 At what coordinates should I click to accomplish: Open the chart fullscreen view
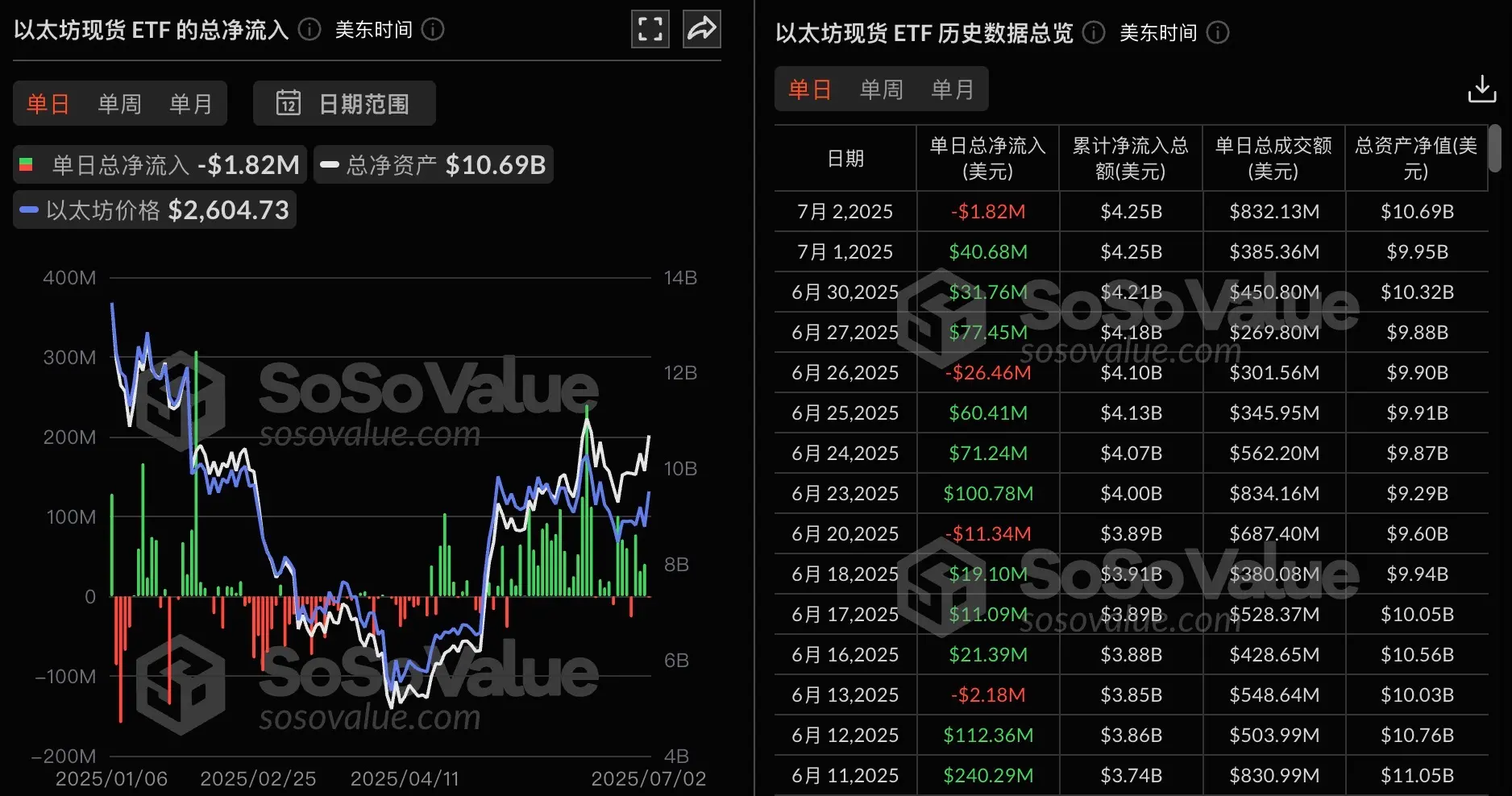650,29
